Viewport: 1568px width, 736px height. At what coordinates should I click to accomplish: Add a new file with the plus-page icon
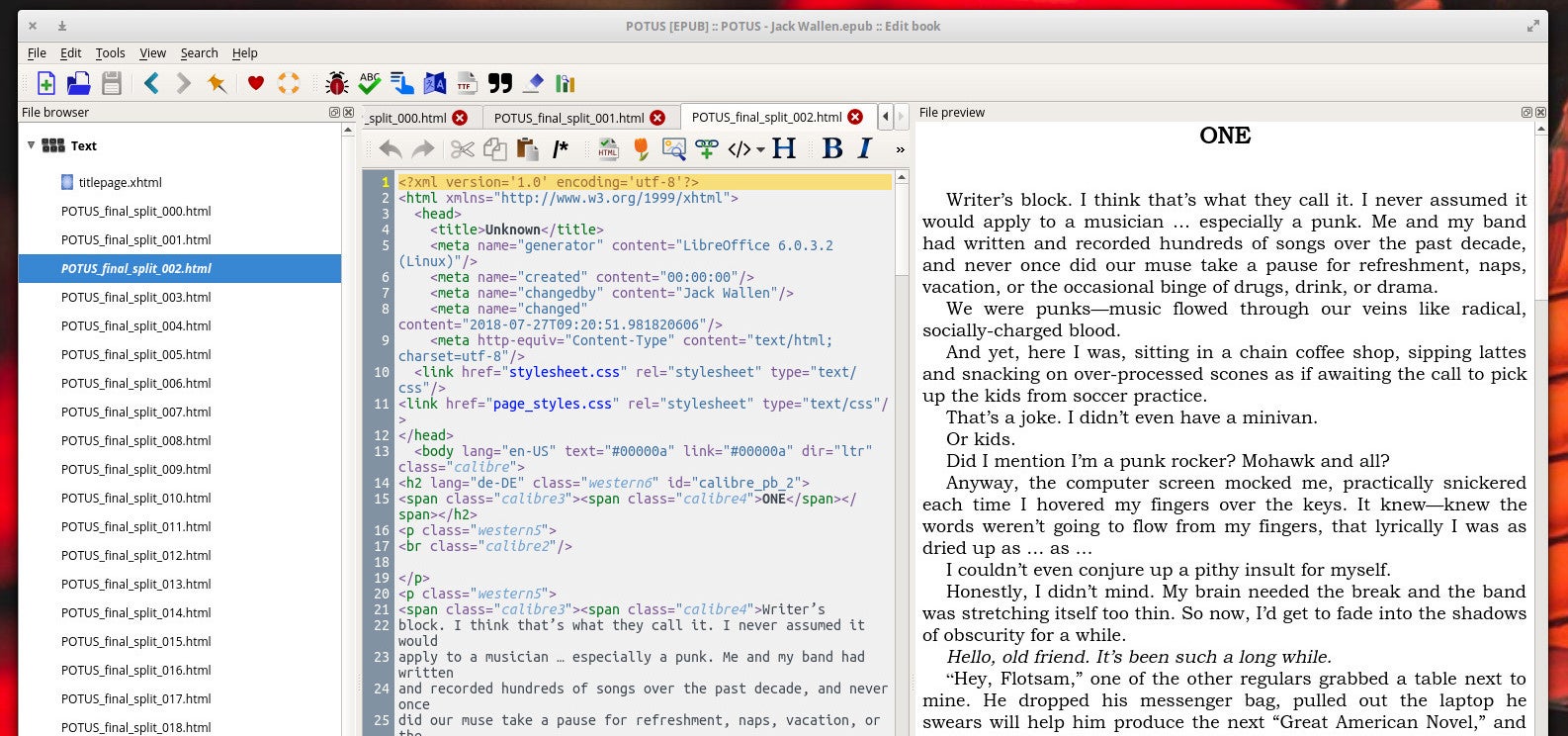(x=45, y=83)
